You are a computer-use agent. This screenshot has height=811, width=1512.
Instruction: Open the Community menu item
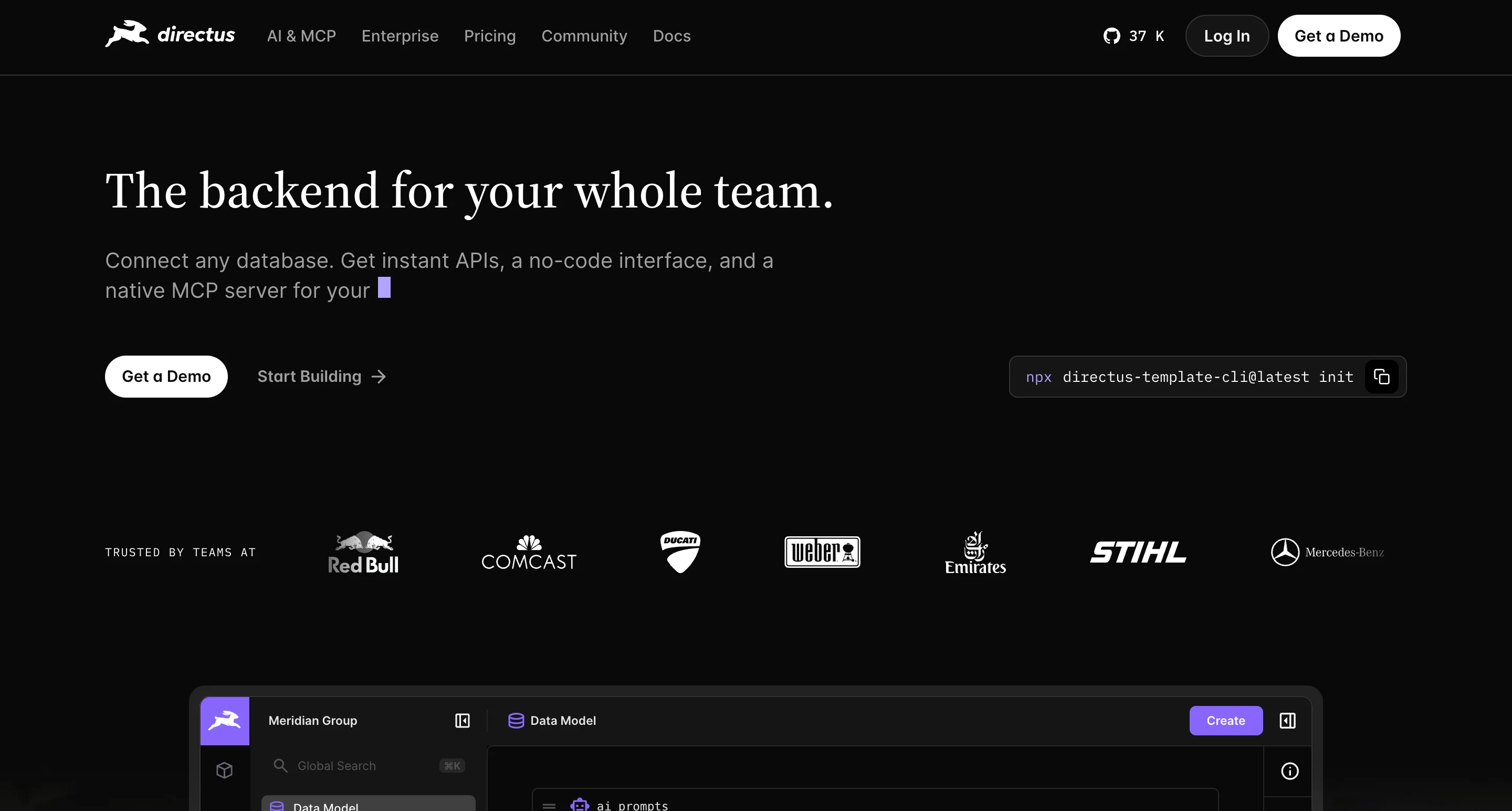(x=585, y=36)
